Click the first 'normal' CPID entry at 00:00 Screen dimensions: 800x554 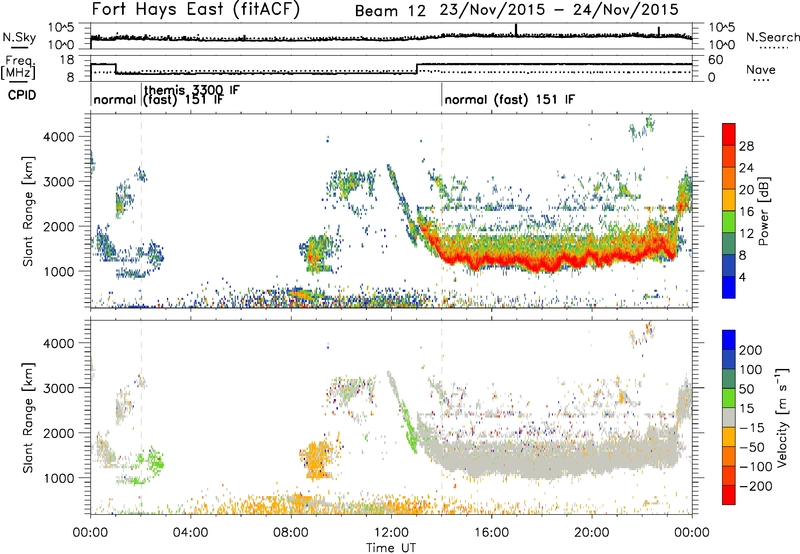[x=115, y=99]
